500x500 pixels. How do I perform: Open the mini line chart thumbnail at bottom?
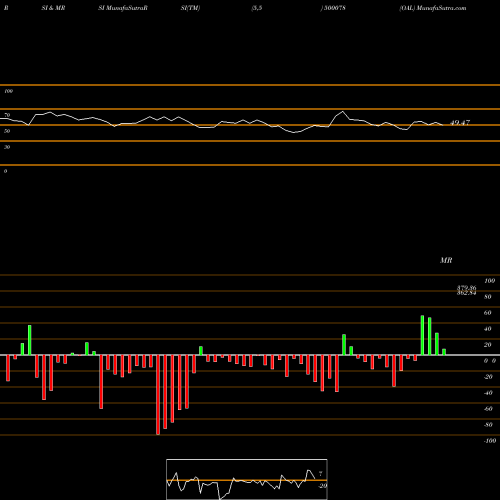pyautogui.click(x=247, y=479)
